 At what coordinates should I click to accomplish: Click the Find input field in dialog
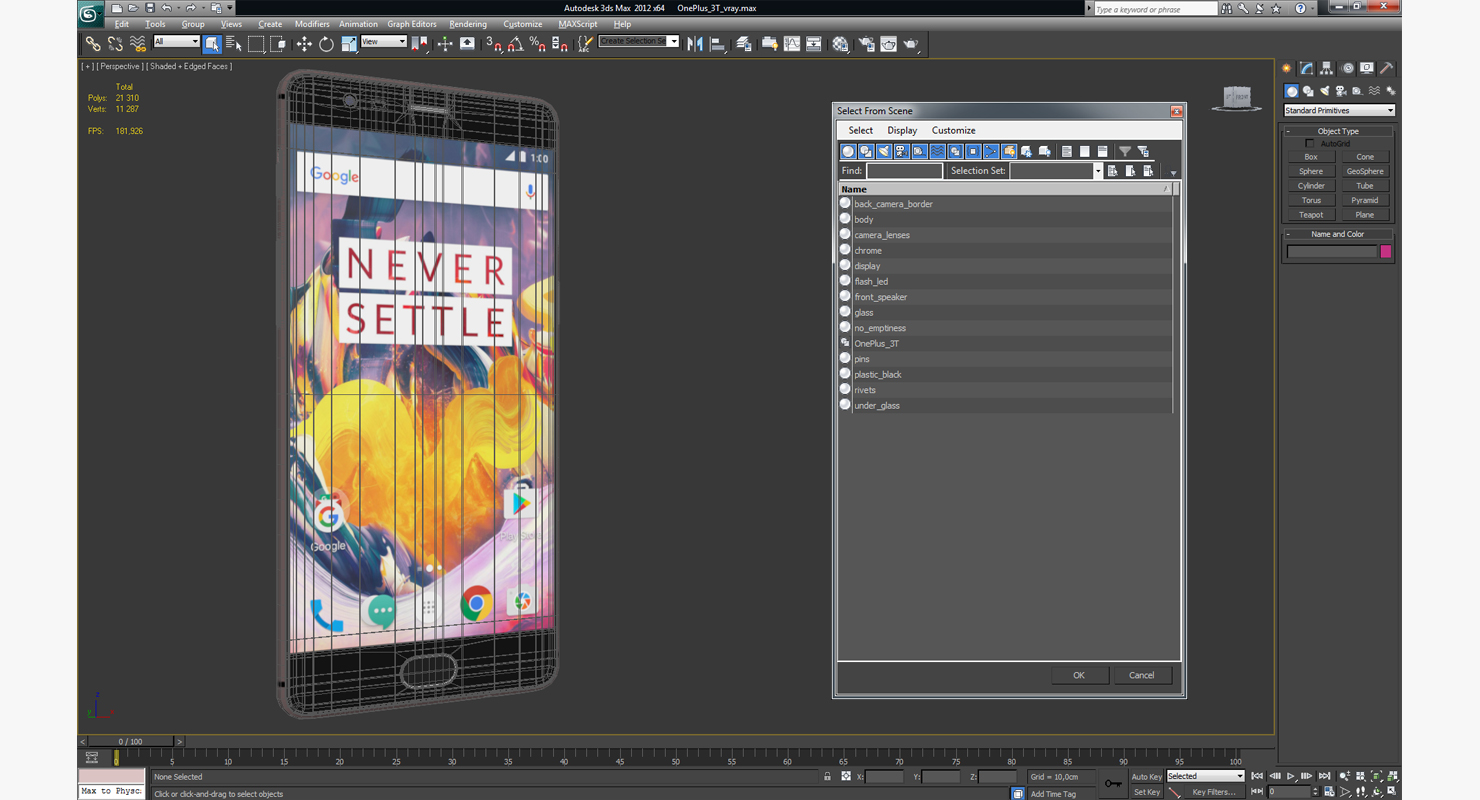tap(904, 171)
